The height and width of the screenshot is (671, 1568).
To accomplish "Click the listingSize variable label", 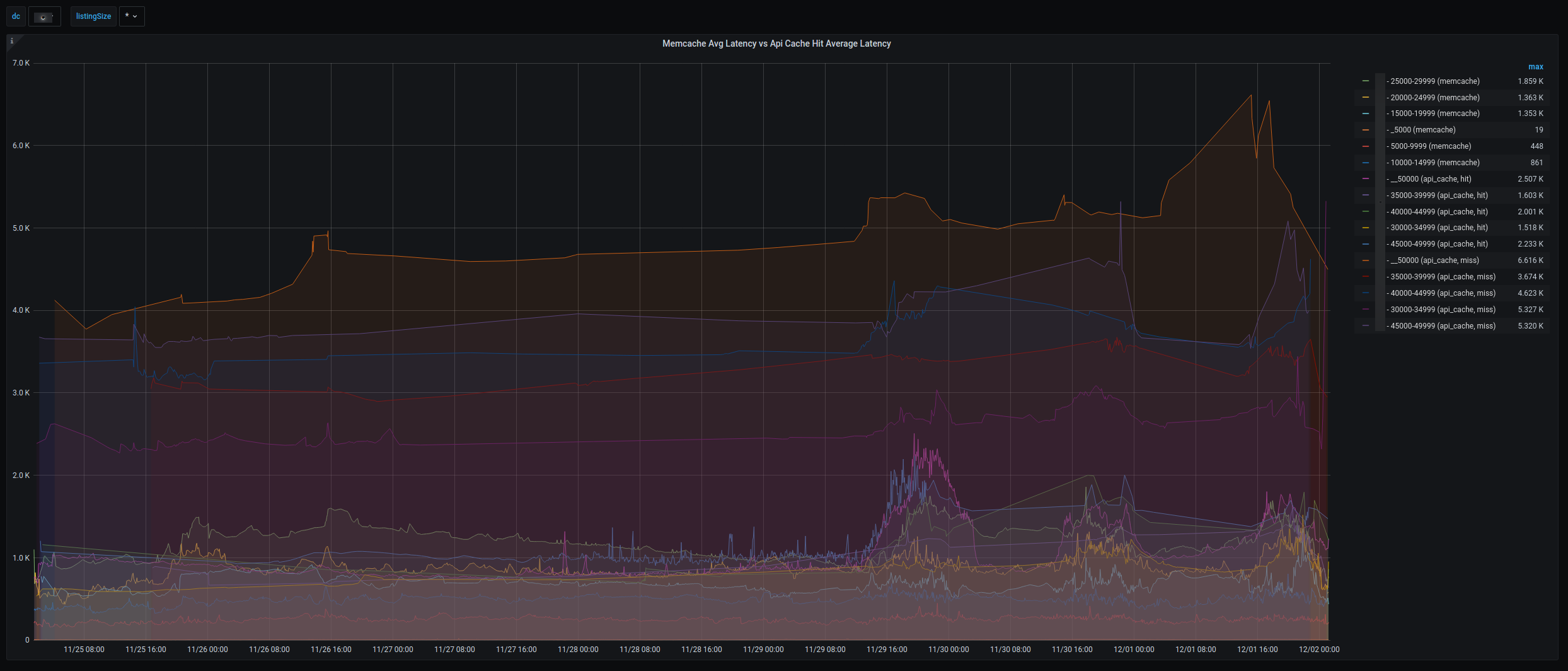I will point(93,16).
